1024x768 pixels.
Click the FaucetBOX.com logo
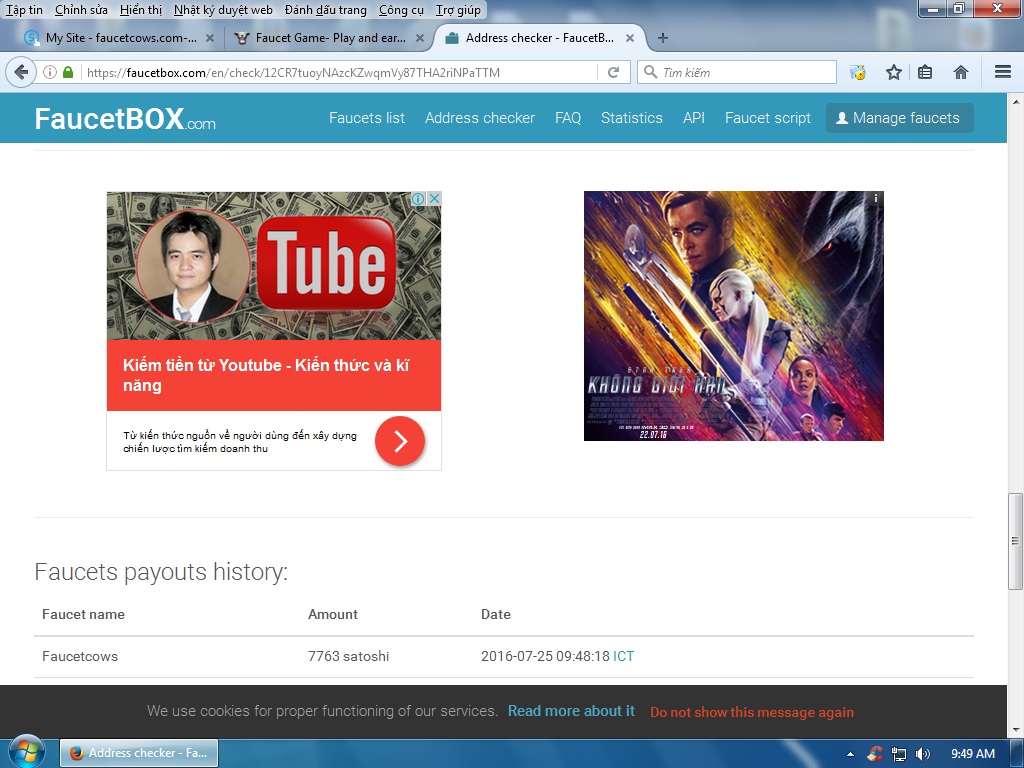[125, 119]
